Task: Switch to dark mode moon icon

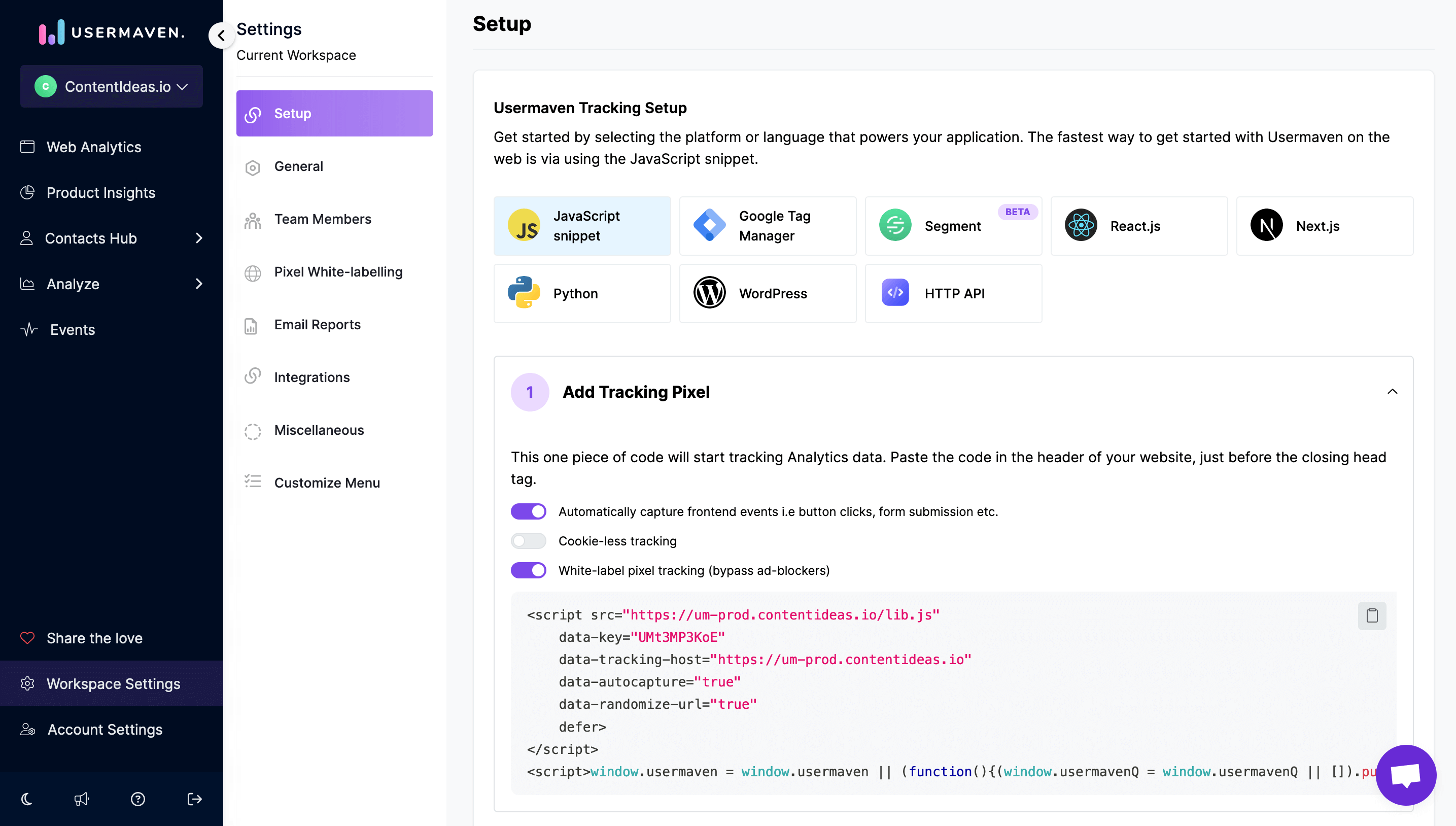Action: click(27, 799)
